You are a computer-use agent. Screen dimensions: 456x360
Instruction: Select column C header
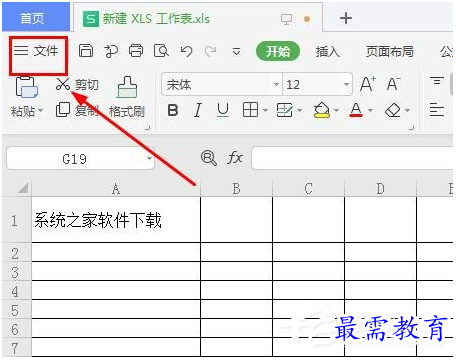(308, 188)
